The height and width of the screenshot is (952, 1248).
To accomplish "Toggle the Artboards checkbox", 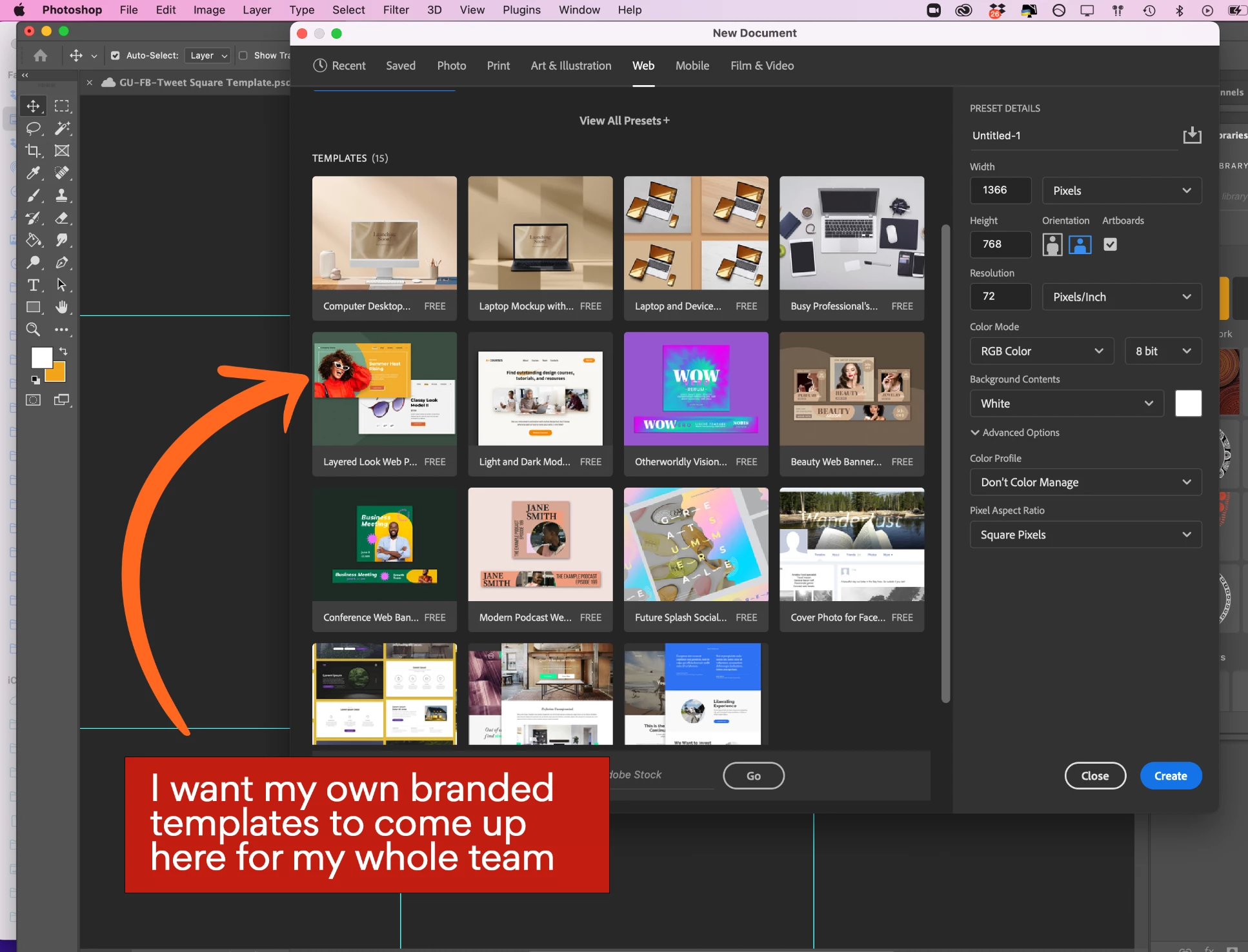I will 1110,244.
